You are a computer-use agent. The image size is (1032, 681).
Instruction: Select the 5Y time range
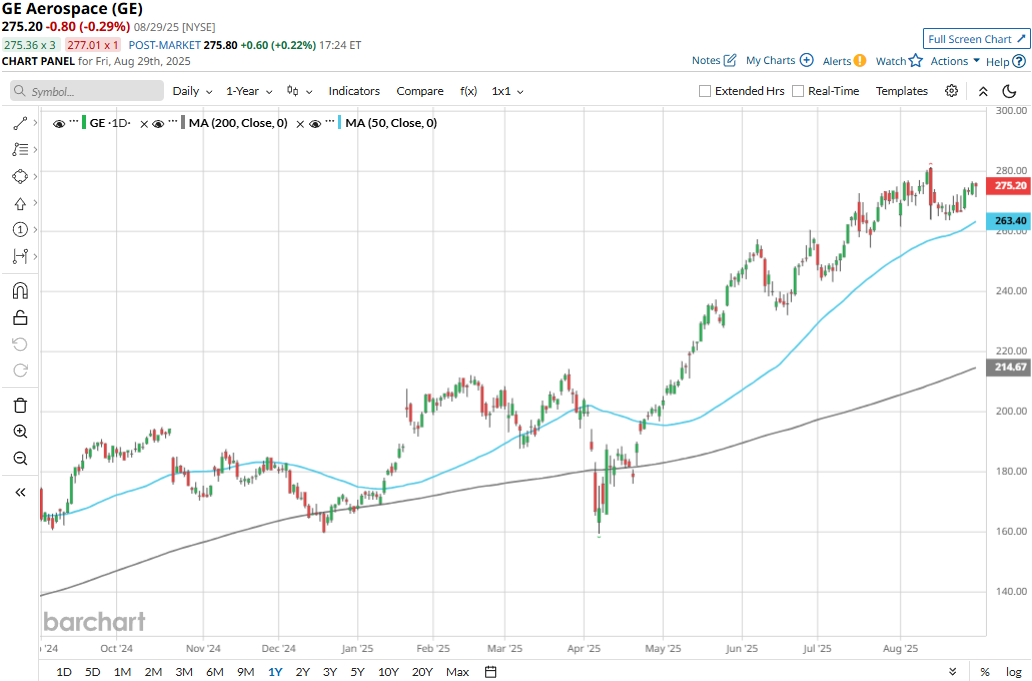tap(357, 672)
